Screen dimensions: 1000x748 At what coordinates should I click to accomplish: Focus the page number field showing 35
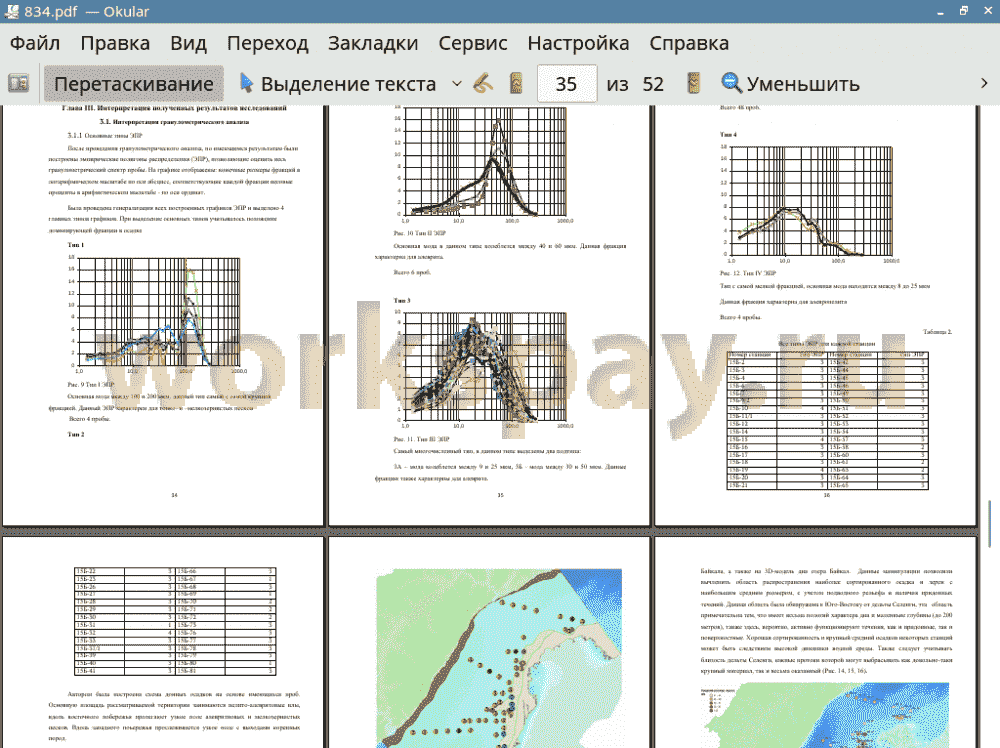pyautogui.click(x=567, y=84)
